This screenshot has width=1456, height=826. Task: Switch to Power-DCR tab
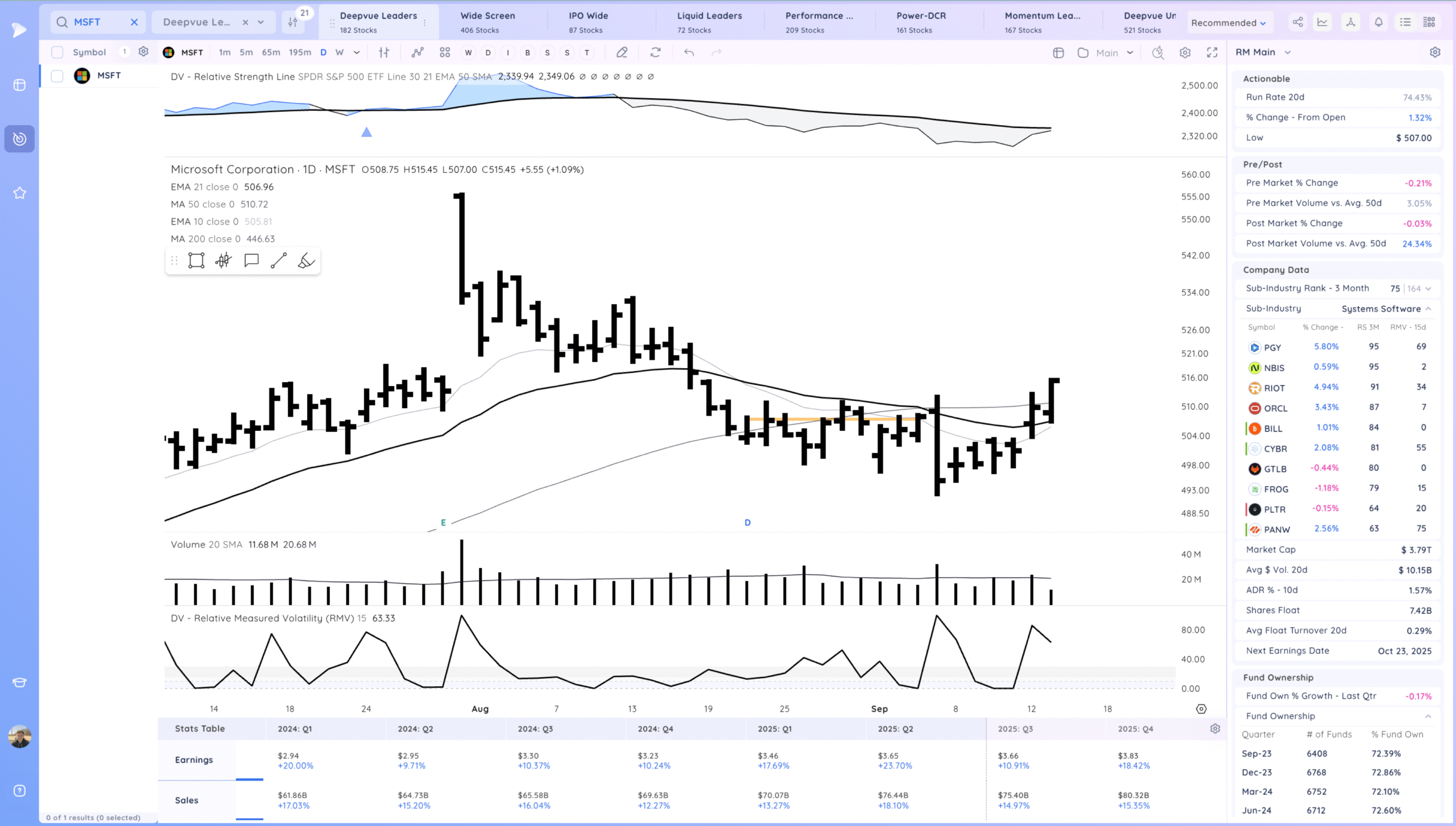pyautogui.click(x=921, y=22)
